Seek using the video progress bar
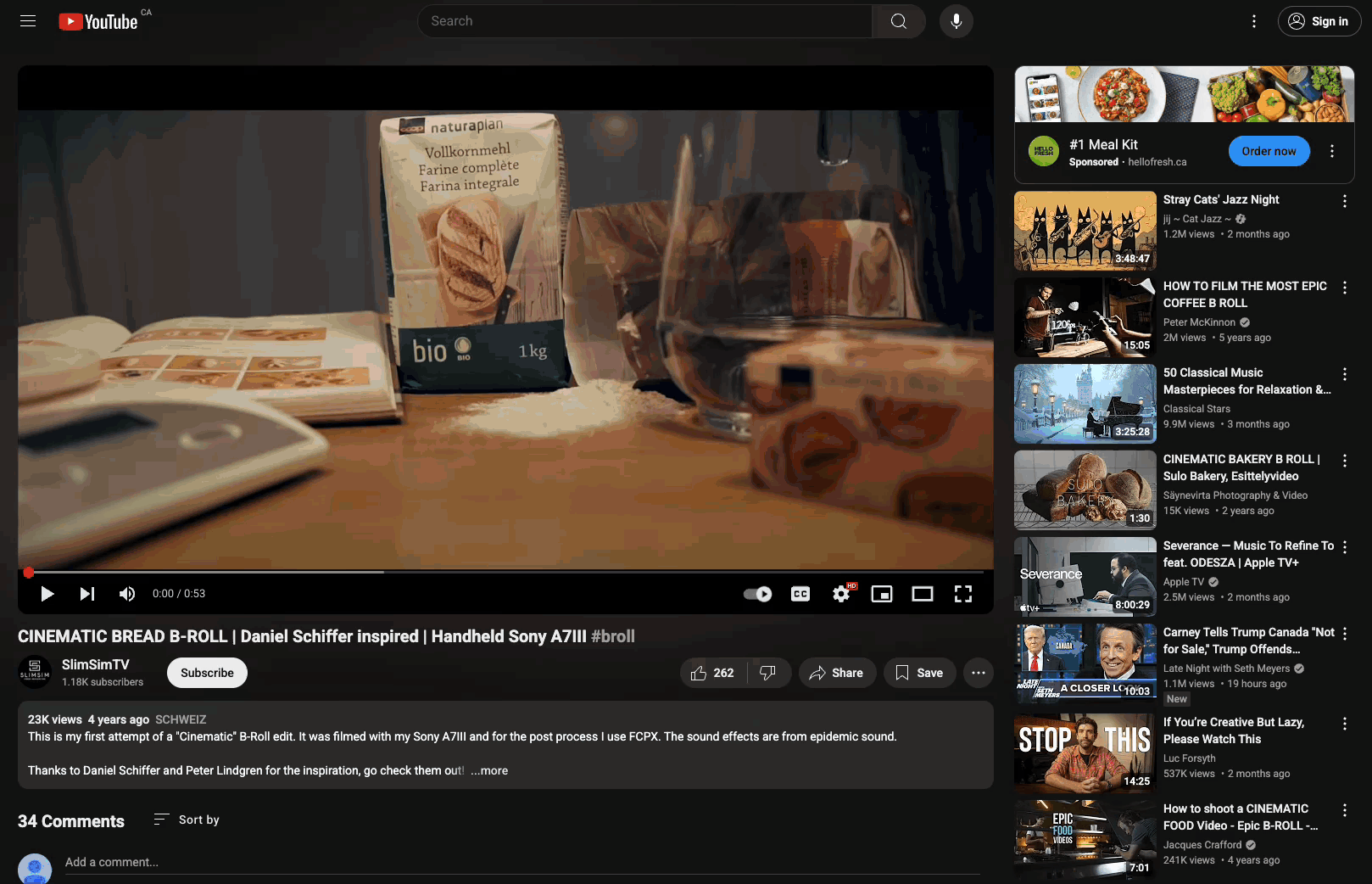Viewport: 1372px width, 884px height. click(505, 573)
